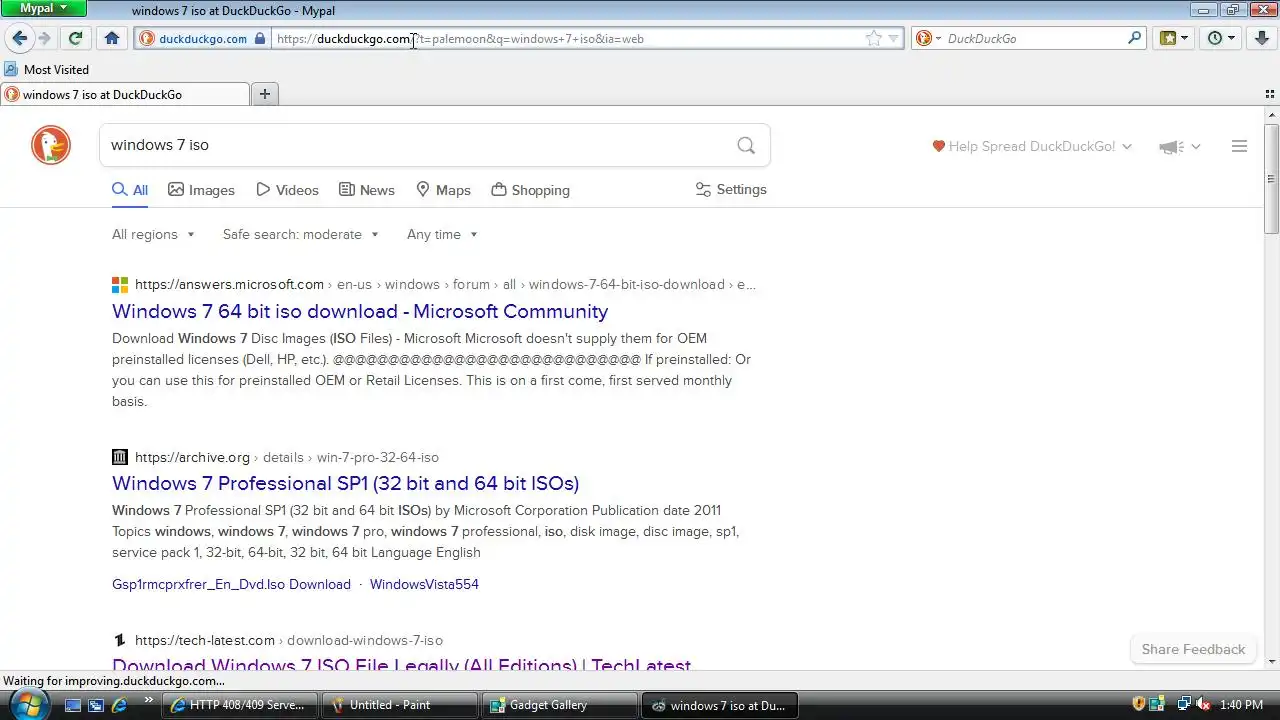
Task: Open the search engine selector dropdown
Action: (929, 38)
